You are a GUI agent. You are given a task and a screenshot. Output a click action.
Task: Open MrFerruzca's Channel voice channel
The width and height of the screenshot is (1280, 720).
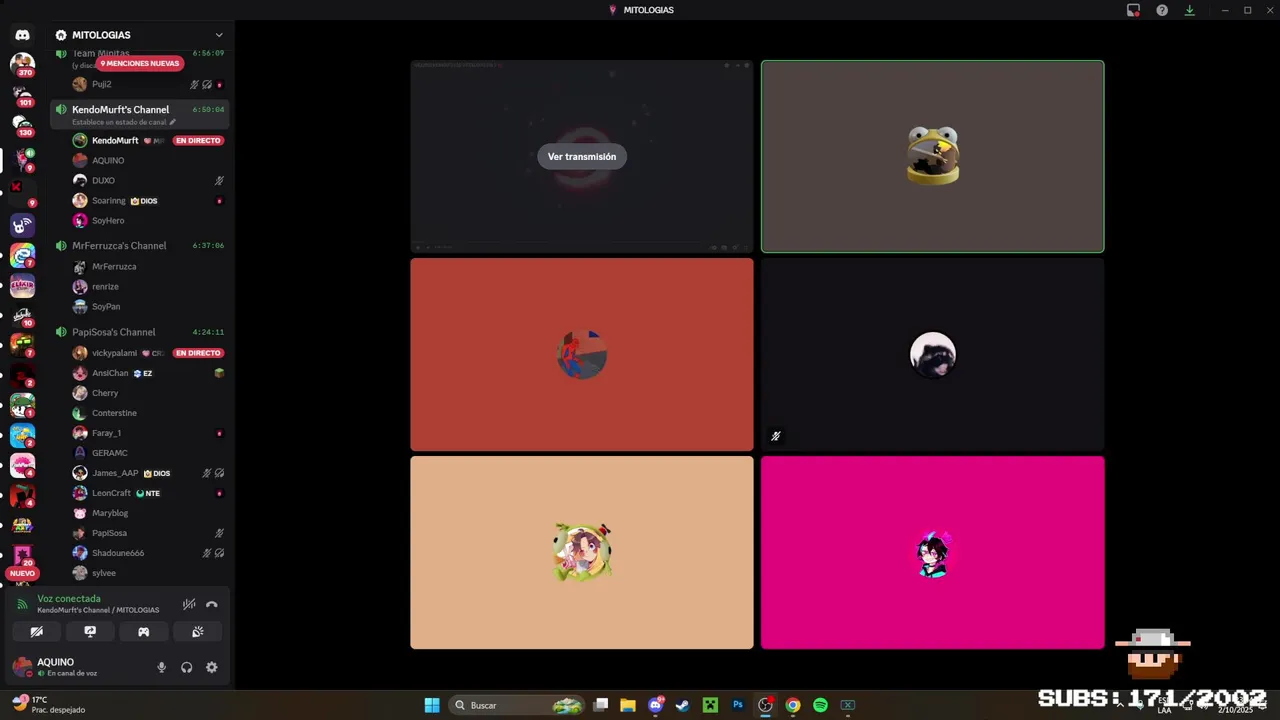139,245
